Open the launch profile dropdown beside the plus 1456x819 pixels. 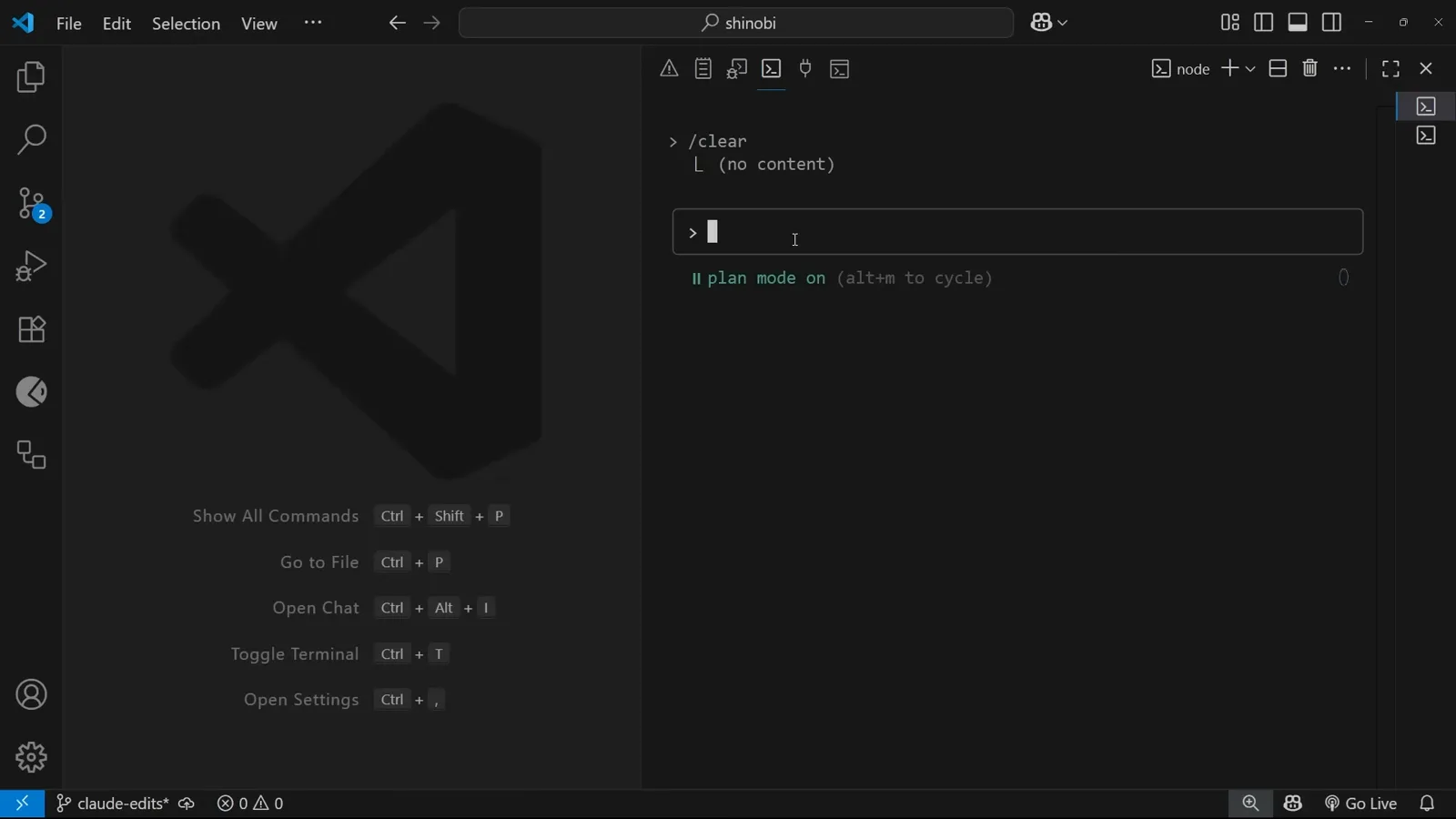point(1250,69)
